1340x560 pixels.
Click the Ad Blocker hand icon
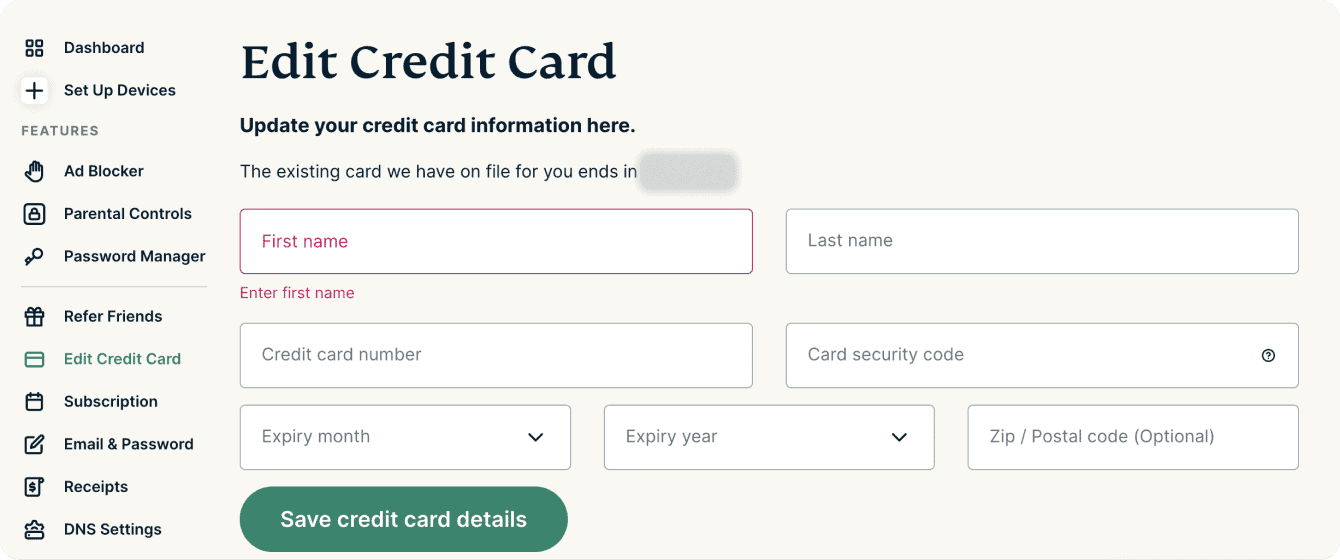click(34, 171)
